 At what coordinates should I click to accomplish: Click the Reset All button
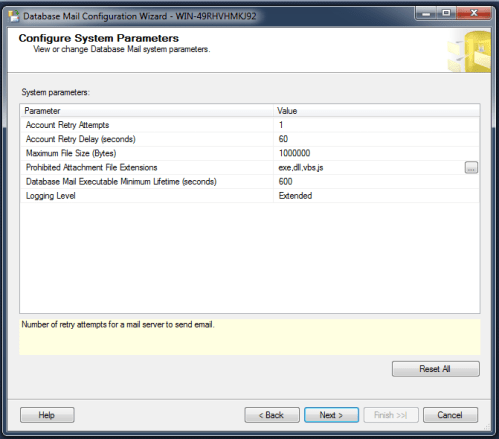pyautogui.click(x=436, y=369)
